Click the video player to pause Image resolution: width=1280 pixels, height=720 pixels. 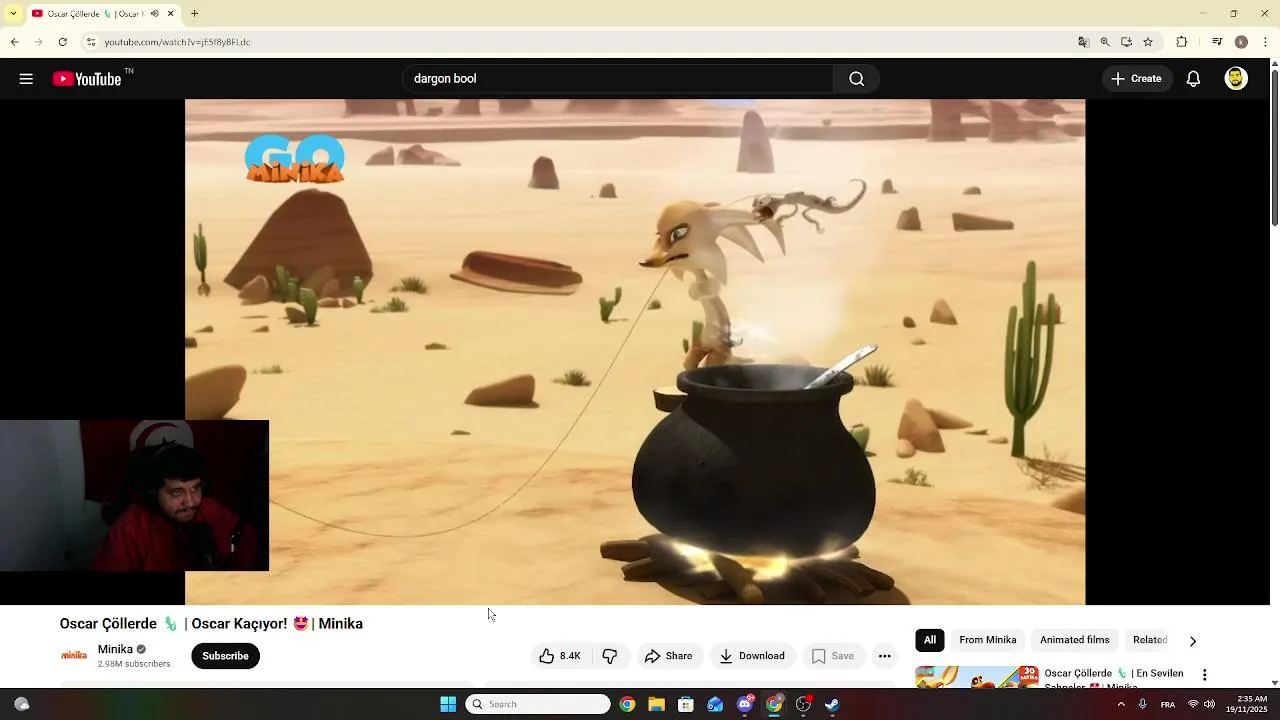[635, 352]
